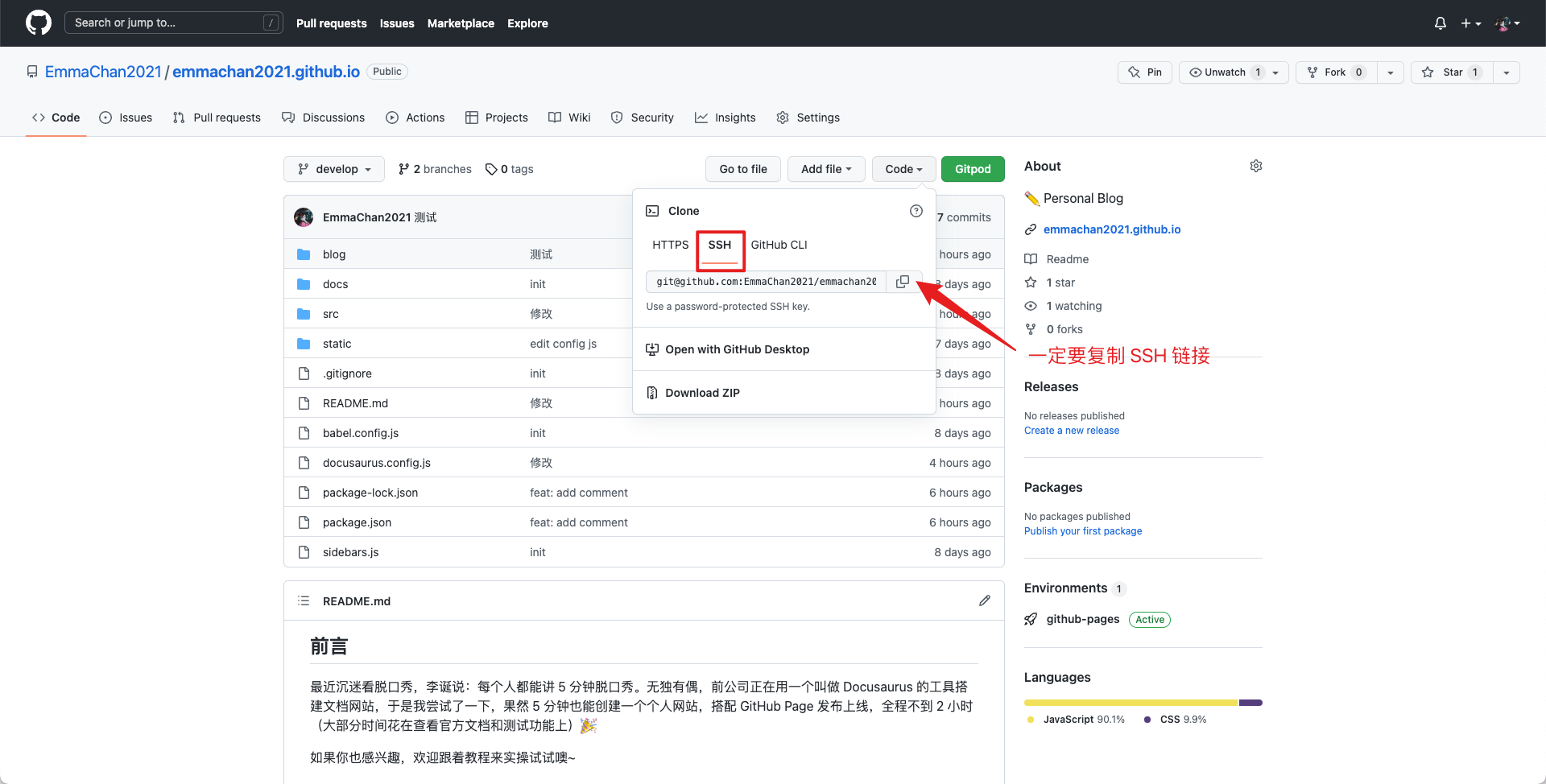The width and height of the screenshot is (1546, 784).
Task: Unwatch the repository
Action: coord(1234,72)
